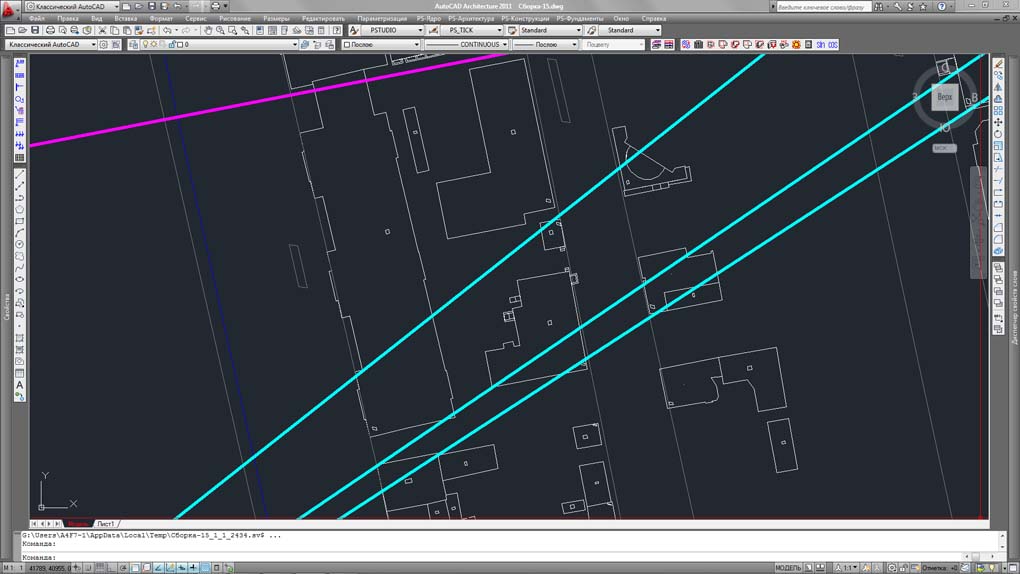The width and height of the screenshot is (1020, 574).
Task: Toggle layer freeze sun icon
Action: tap(154, 45)
